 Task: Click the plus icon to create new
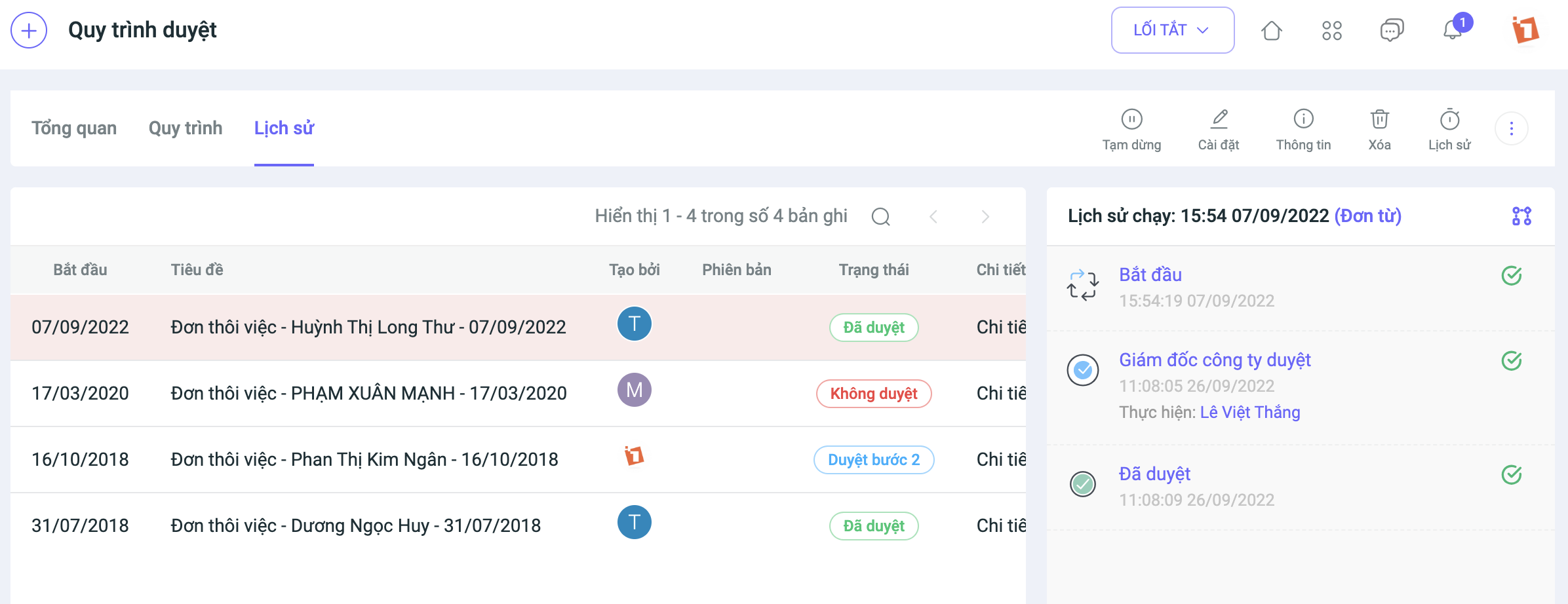tap(29, 30)
